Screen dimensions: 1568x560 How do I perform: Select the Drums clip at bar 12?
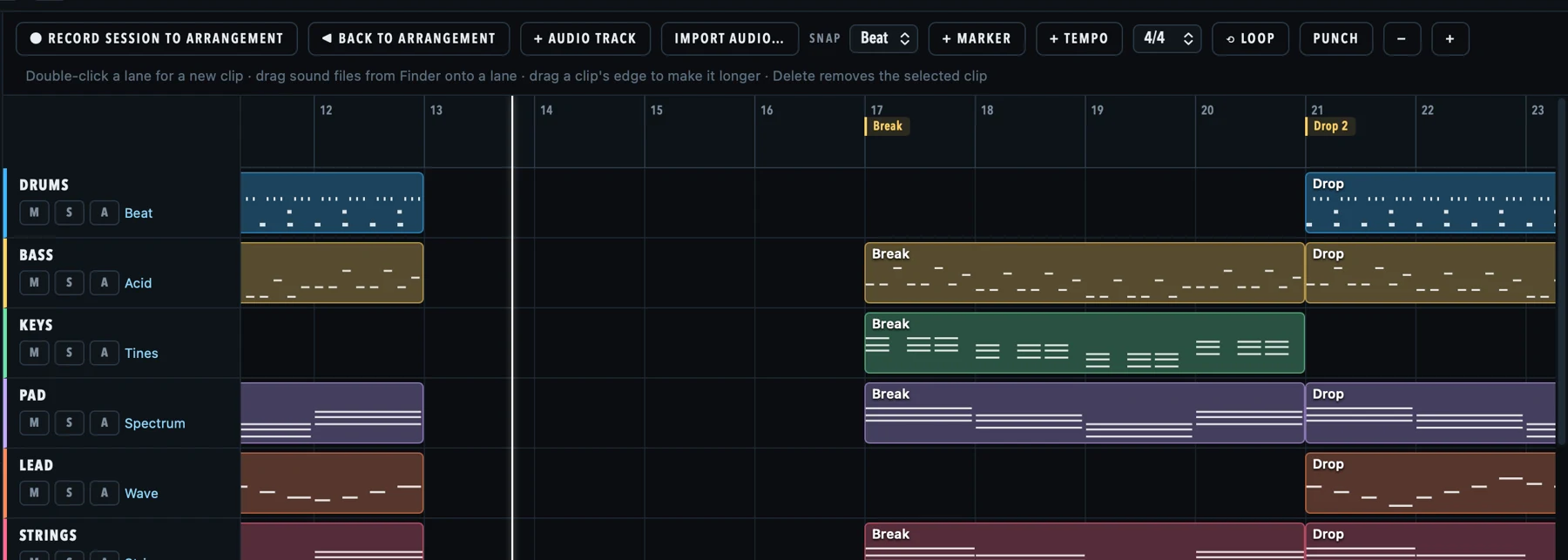332,203
